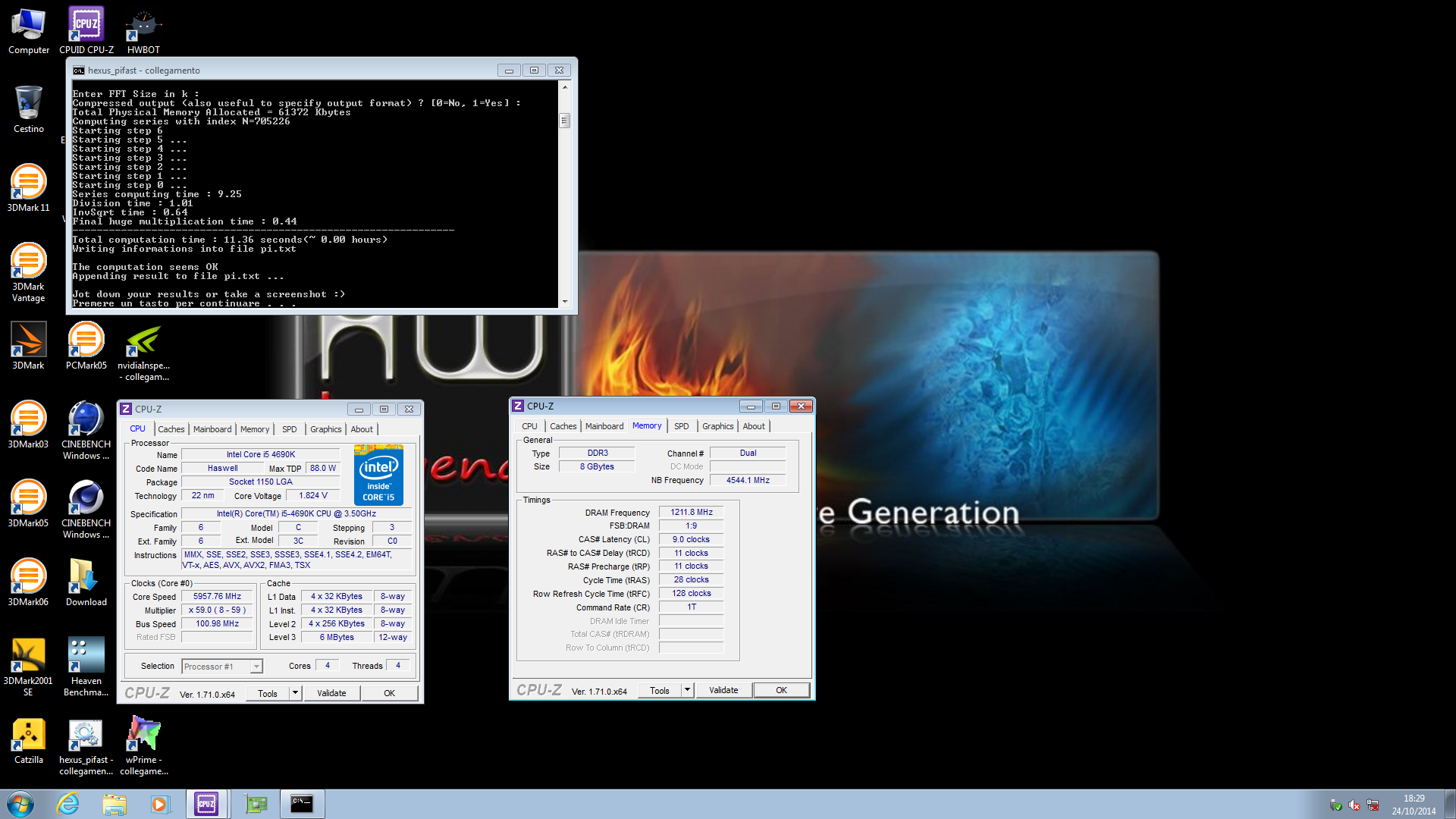The width and height of the screenshot is (1456, 819).
Task: Open Windows Media Player taskbar icon
Action: [x=160, y=804]
